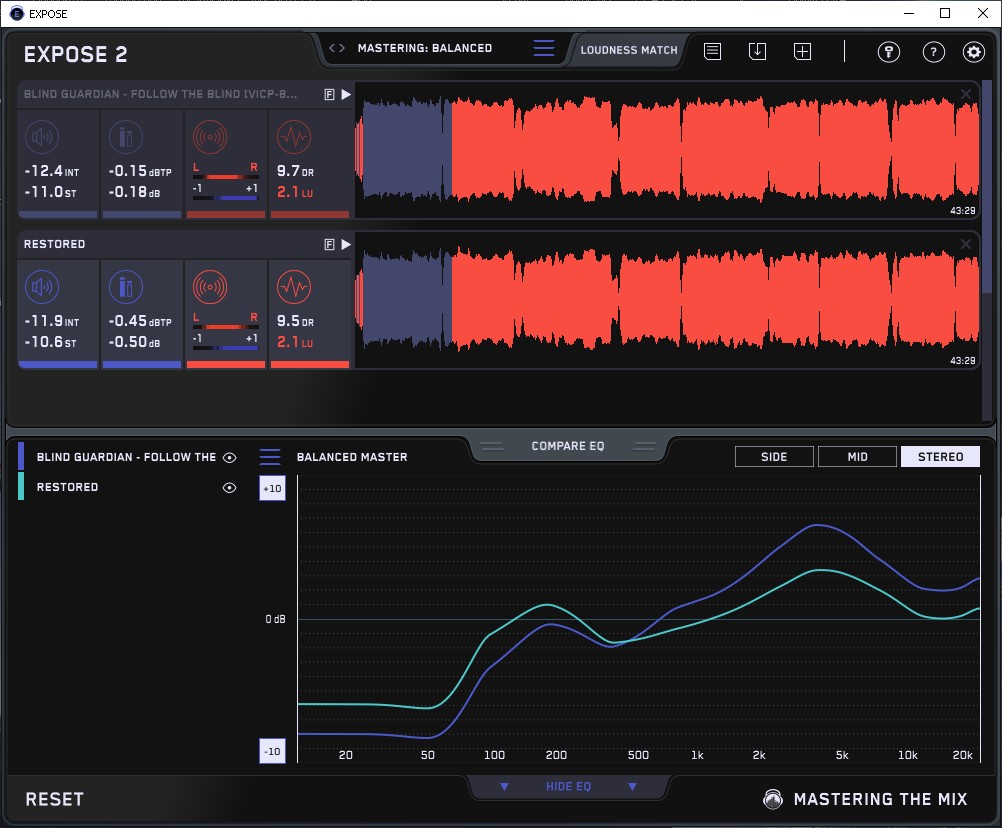Screen dimensions: 1002x828
Task: Switch EQ view to Side
Action: tap(774, 457)
